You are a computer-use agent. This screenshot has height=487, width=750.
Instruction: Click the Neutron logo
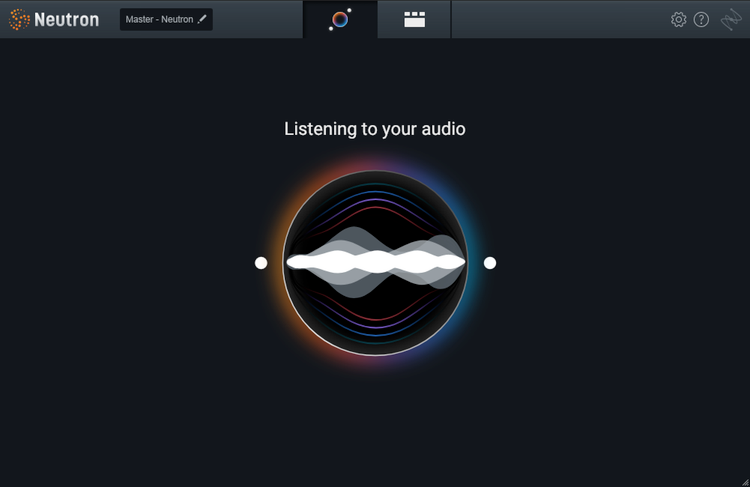click(x=54, y=20)
